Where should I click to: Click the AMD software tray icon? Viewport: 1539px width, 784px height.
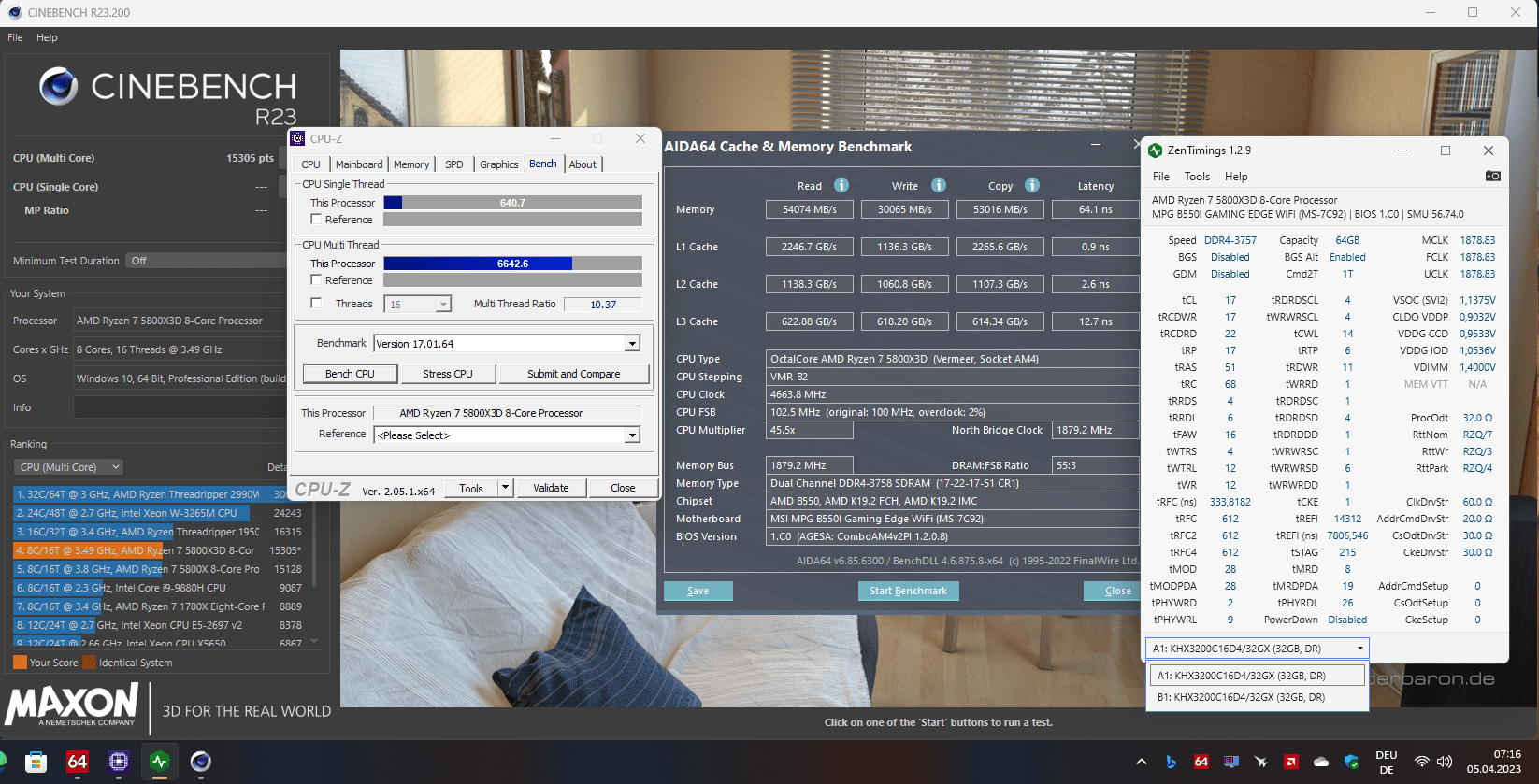(x=1291, y=762)
